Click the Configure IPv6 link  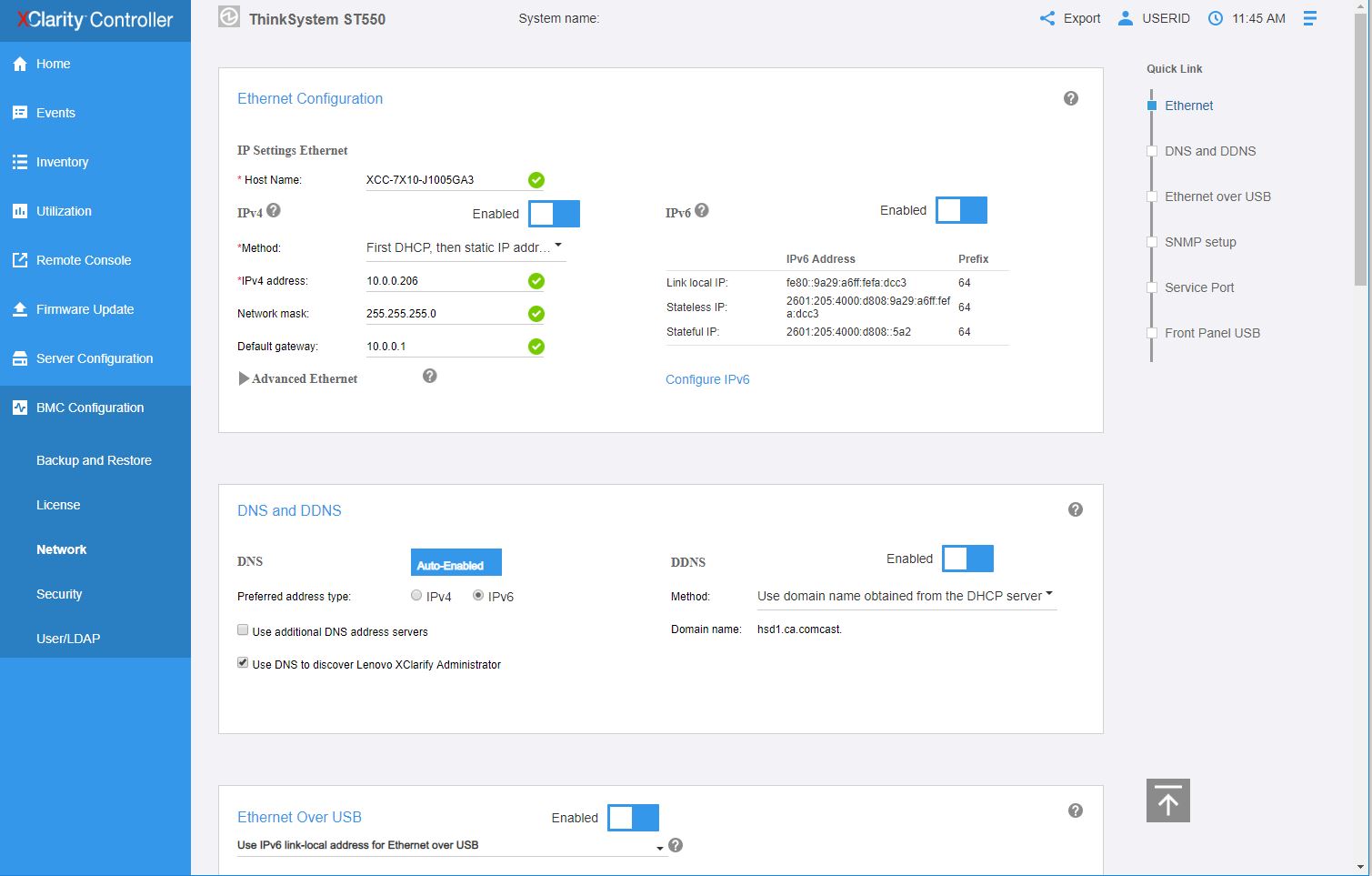(707, 379)
